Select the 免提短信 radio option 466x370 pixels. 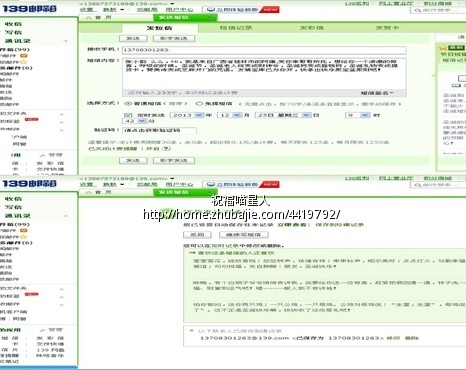pos(199,104)
